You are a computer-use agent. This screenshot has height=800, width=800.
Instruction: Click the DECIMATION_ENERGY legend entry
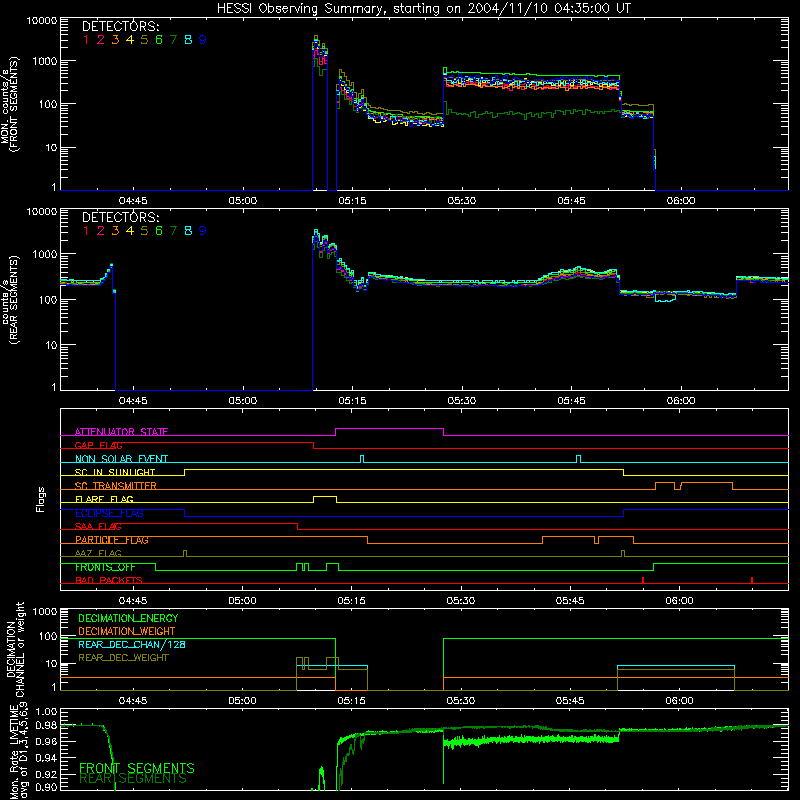click(x=128, y=618)
